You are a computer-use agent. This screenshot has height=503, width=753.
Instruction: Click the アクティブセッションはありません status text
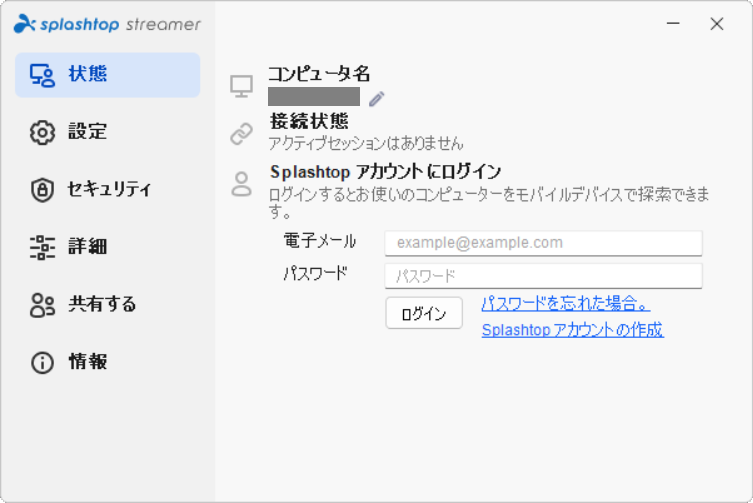coord(365,143)
